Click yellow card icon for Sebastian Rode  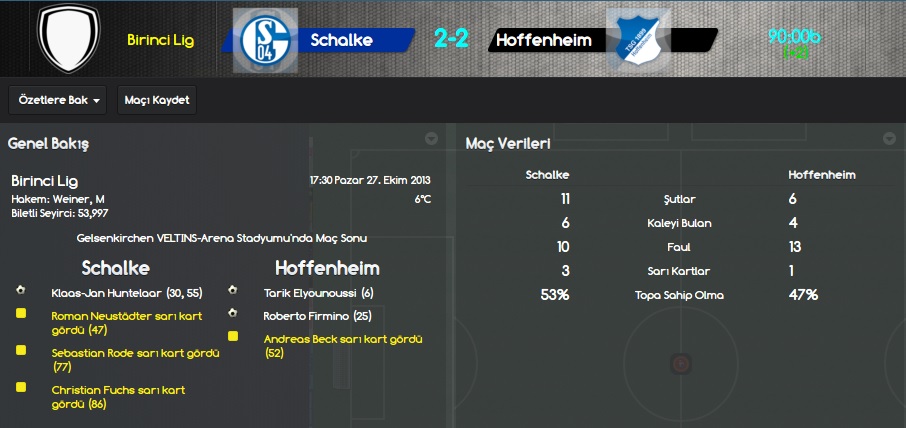tap(21, 350)
